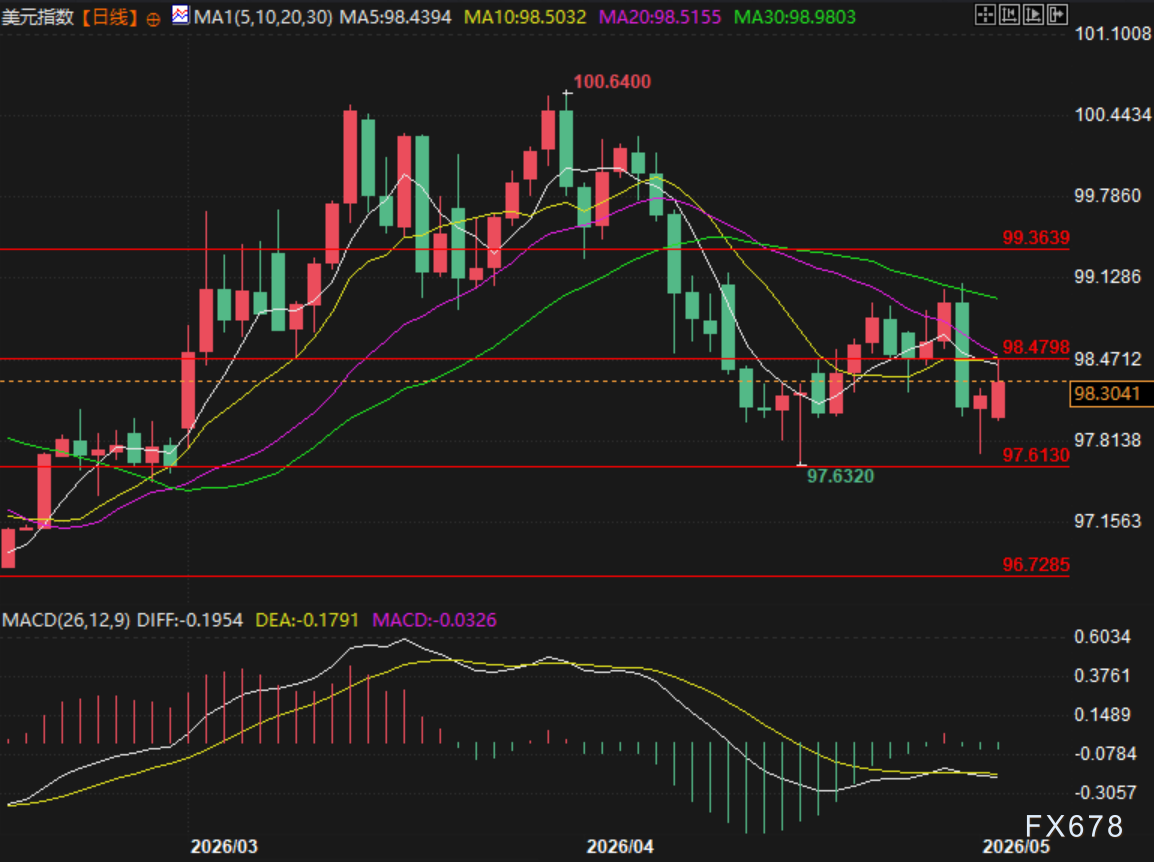Open the MA indicator chart icon
The image size is (1154, 862).
pos(180,14)
